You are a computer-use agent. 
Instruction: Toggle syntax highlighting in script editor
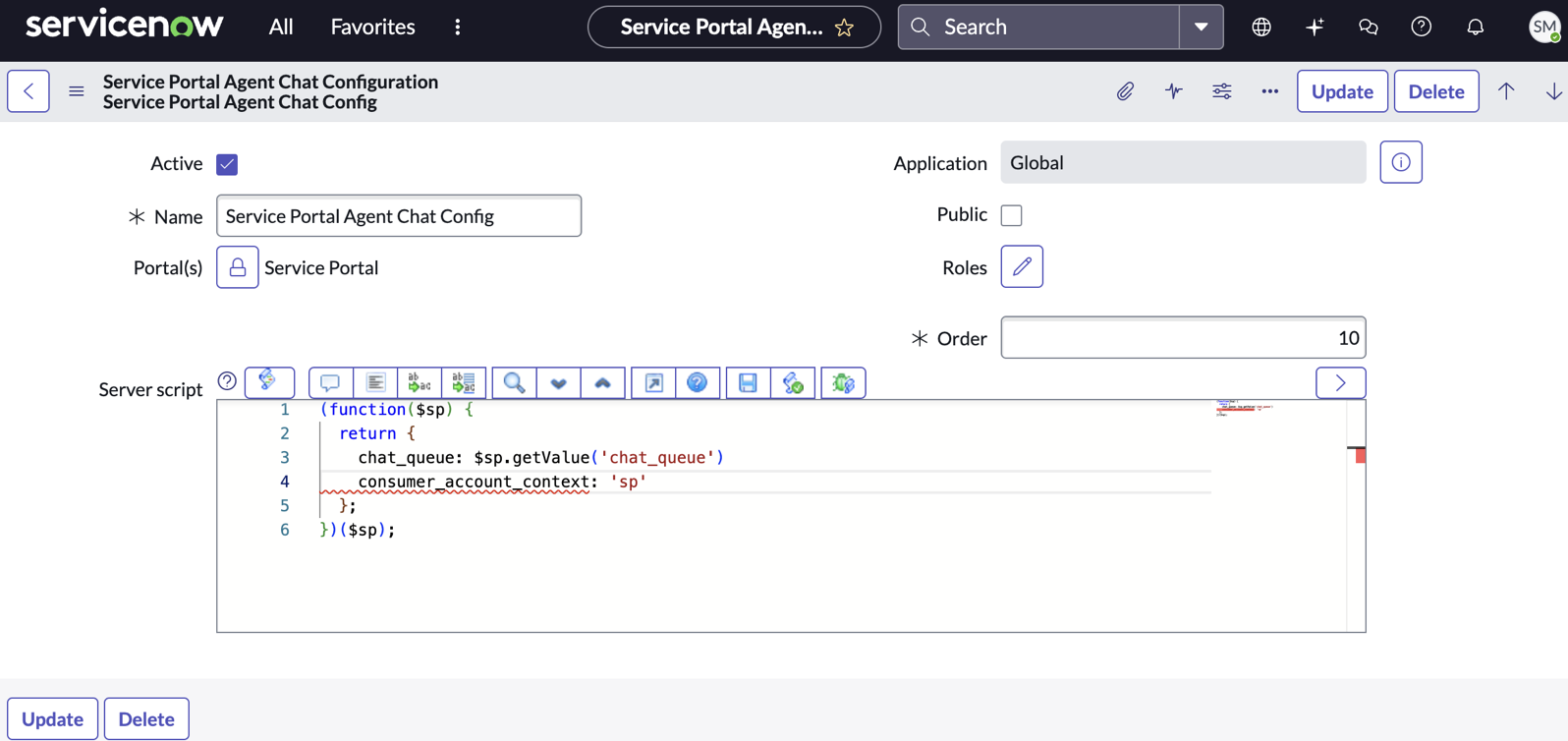(x=269, y=382)
